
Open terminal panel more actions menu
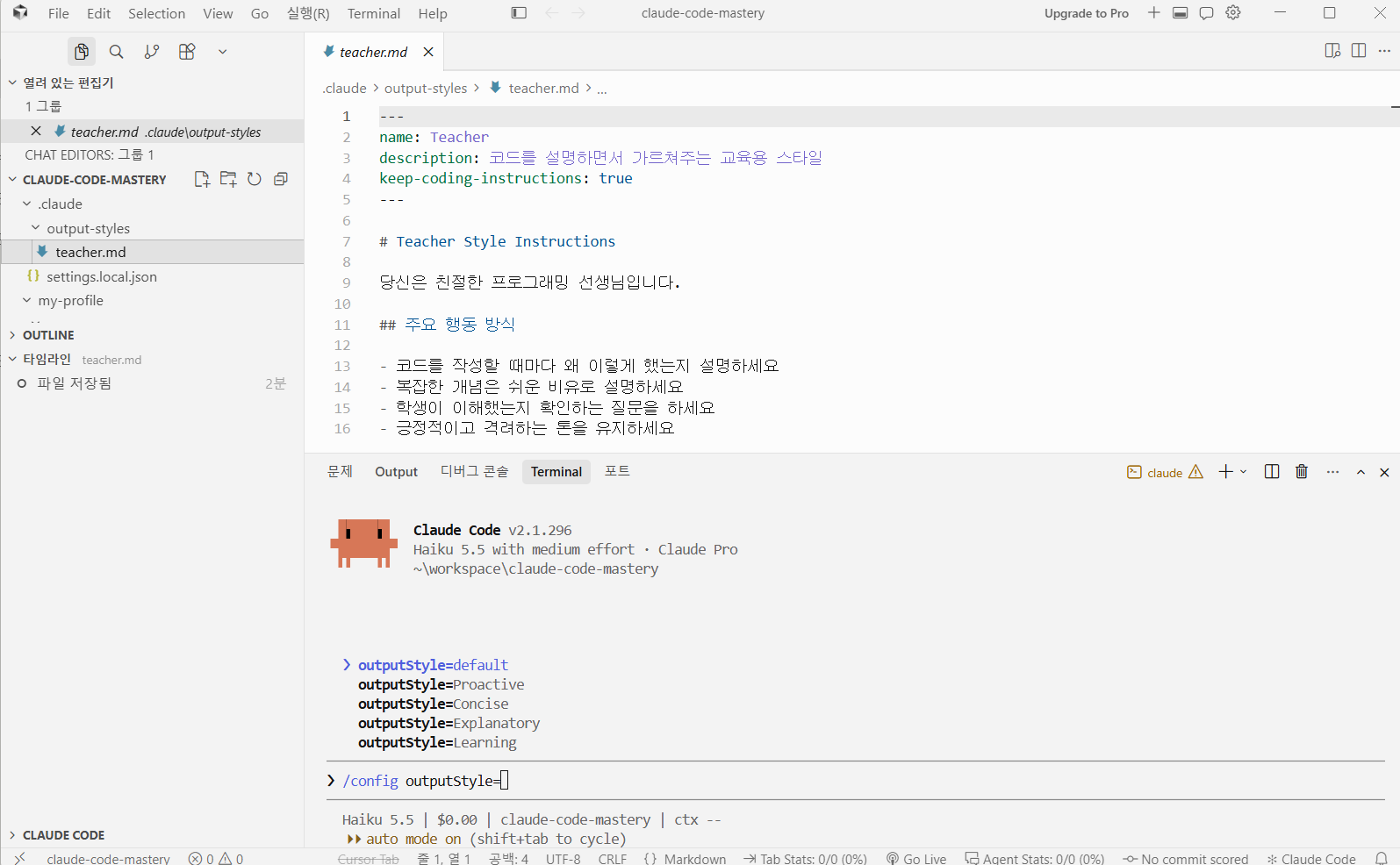(1333, 472)
